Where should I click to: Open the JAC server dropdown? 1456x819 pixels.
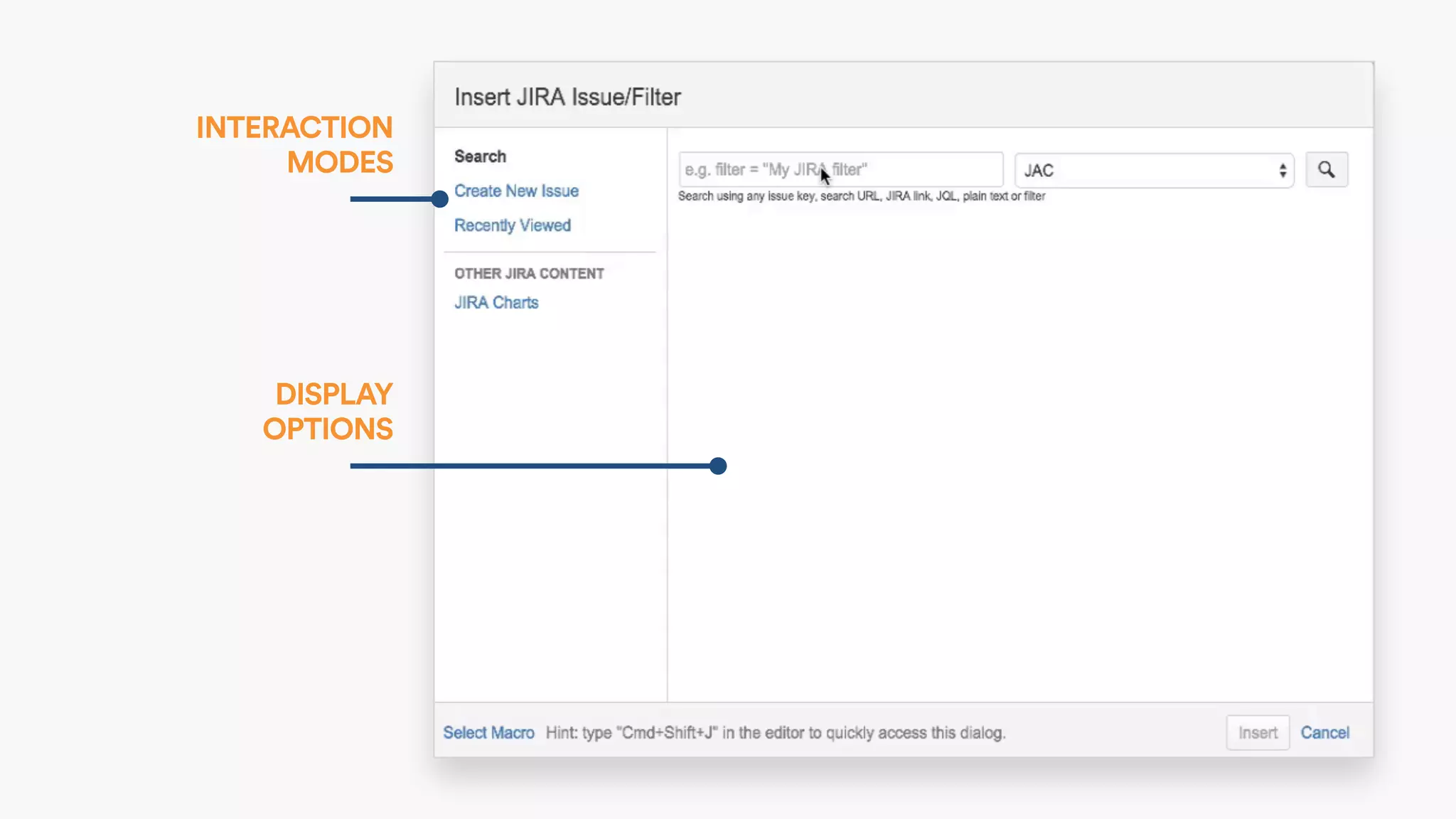[1155, 171]
